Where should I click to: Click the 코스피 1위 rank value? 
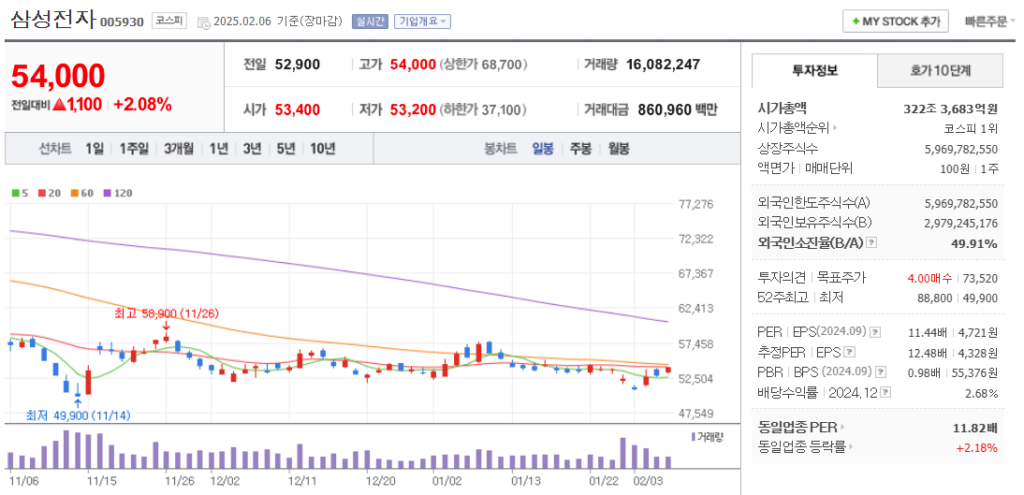tap(971, 129)
